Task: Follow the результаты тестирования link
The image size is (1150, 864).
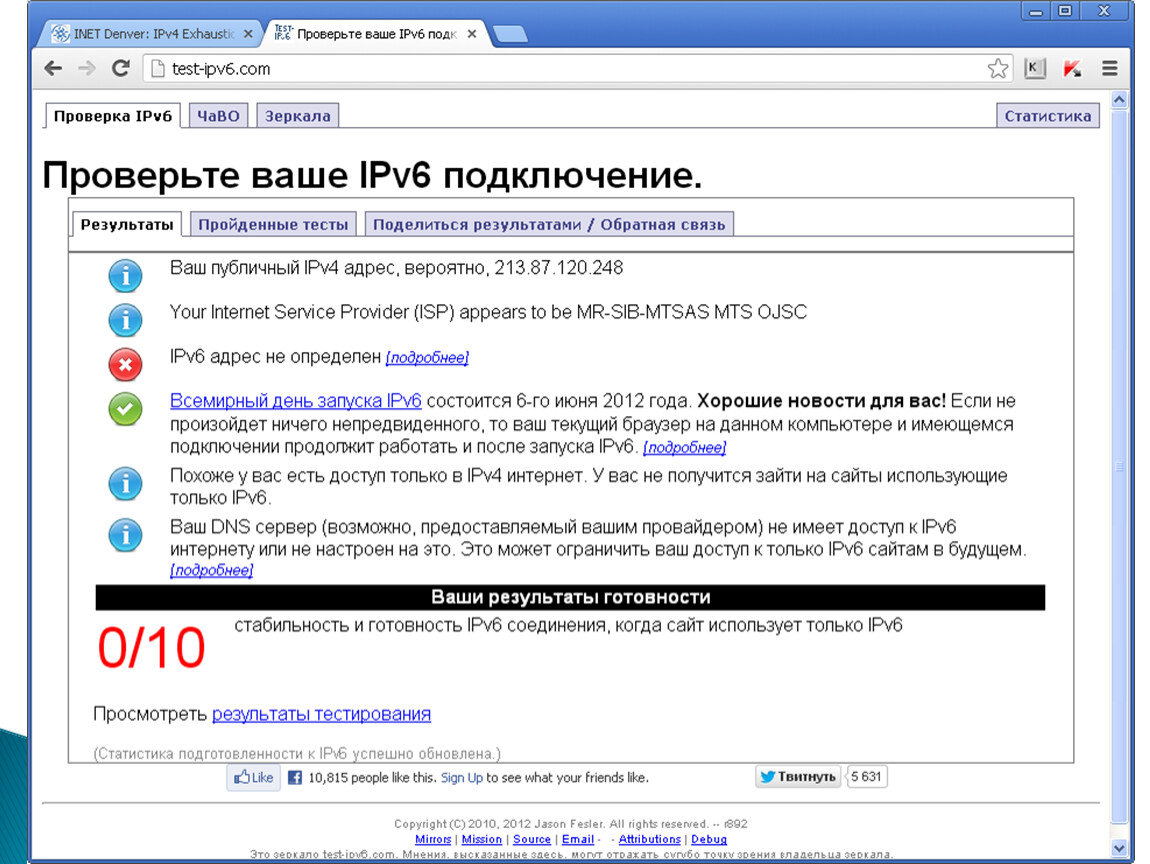Action: click(x=321, y=714)
